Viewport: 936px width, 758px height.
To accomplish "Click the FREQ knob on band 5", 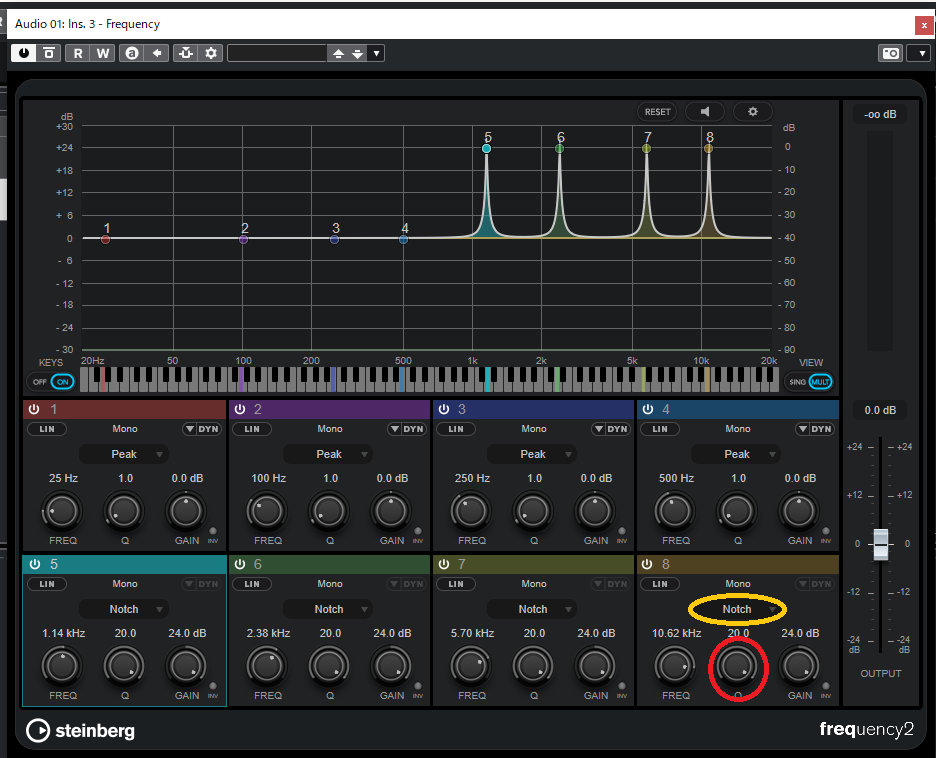I will click(x=62, y=667).
